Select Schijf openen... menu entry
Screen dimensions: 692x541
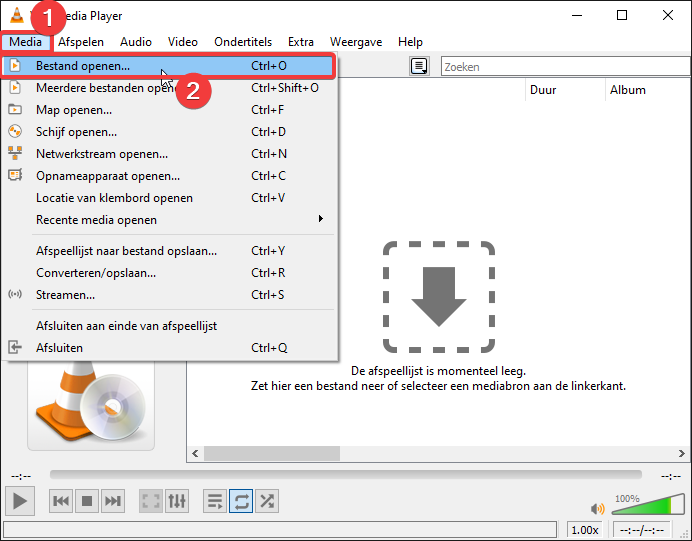[x=170, y=132]
